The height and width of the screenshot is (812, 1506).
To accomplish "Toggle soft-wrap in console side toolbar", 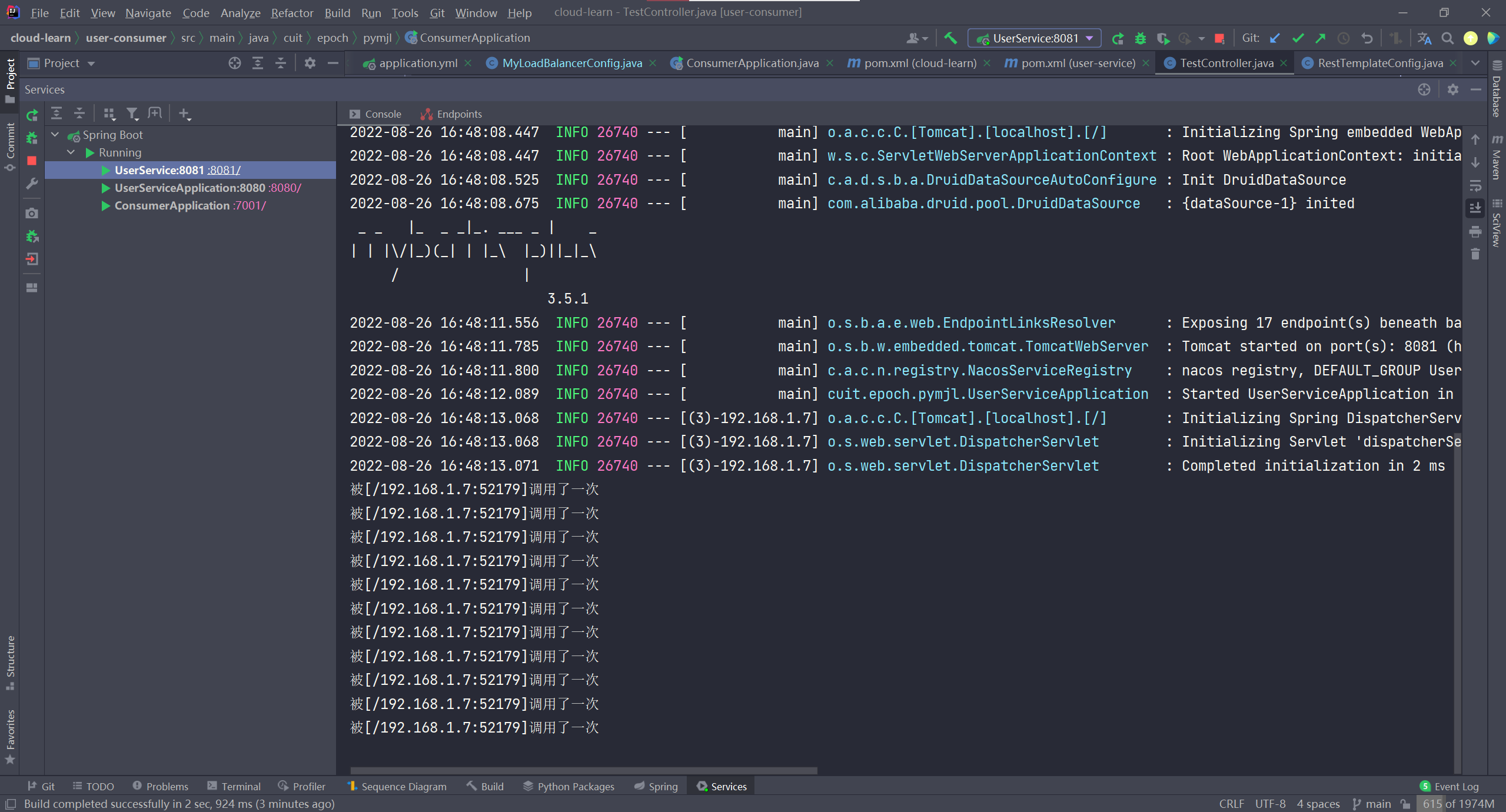I will point(1475,186).
